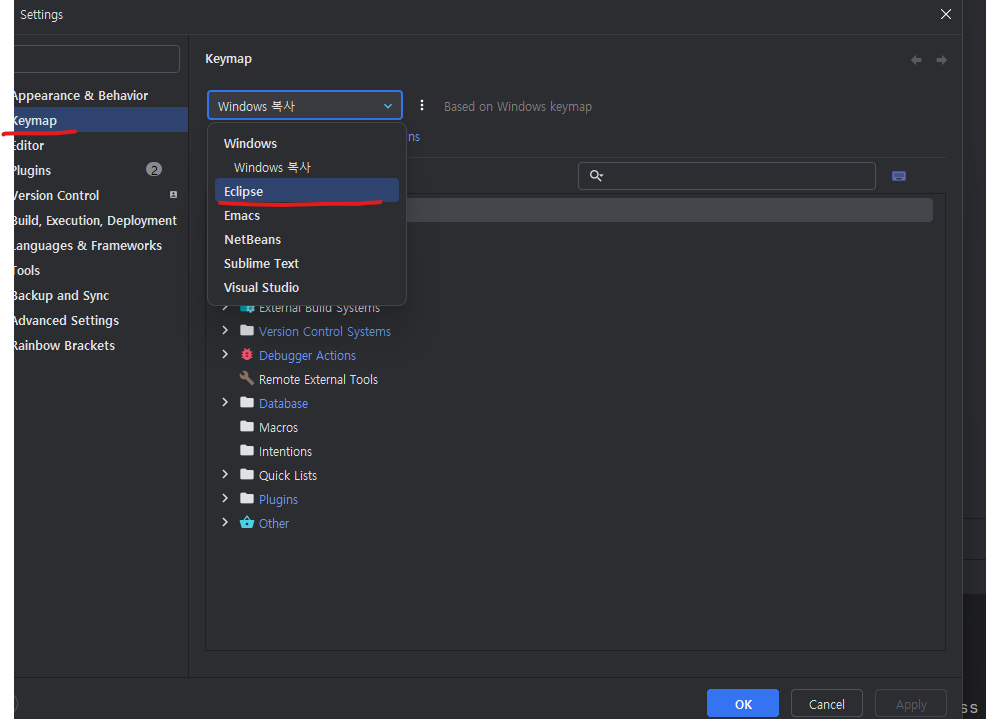Open the keymap actions three-dot menu

tap(421, 106)
